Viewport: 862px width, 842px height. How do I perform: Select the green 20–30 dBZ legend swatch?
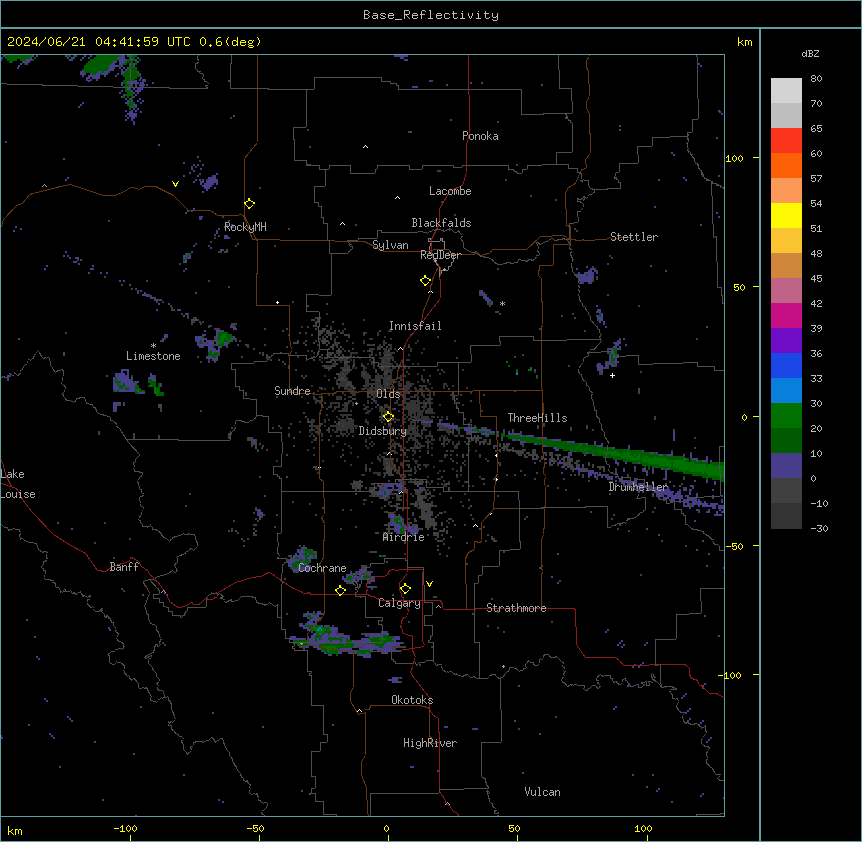click(786, 416)
